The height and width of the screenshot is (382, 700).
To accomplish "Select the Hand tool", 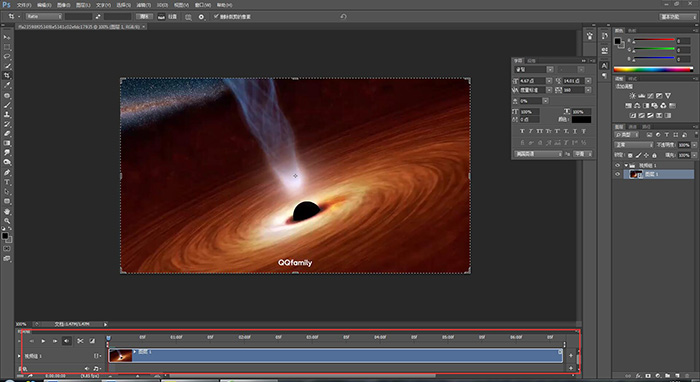I will (7, 211).
